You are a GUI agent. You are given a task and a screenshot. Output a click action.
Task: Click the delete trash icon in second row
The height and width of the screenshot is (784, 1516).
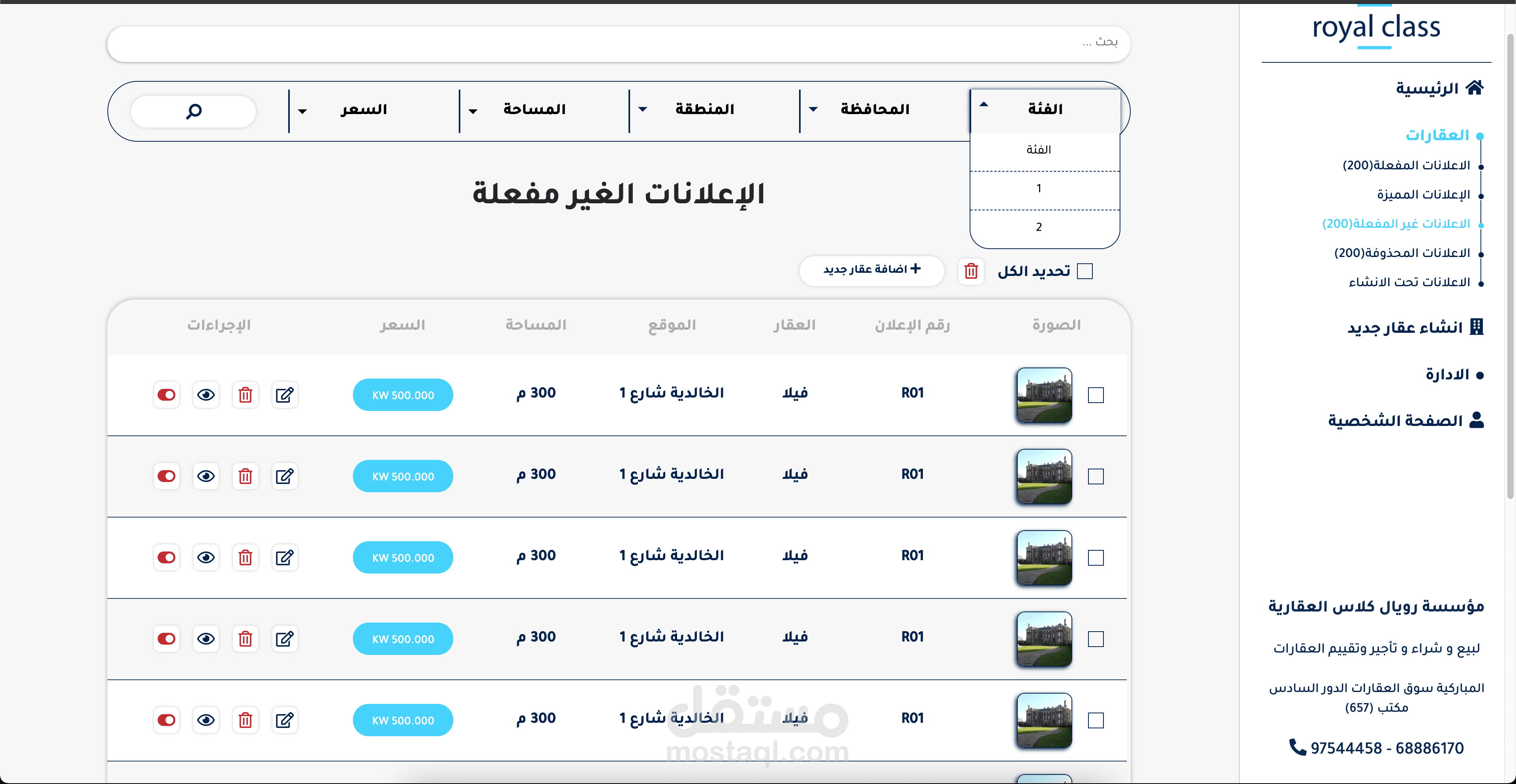pos(246,476)
